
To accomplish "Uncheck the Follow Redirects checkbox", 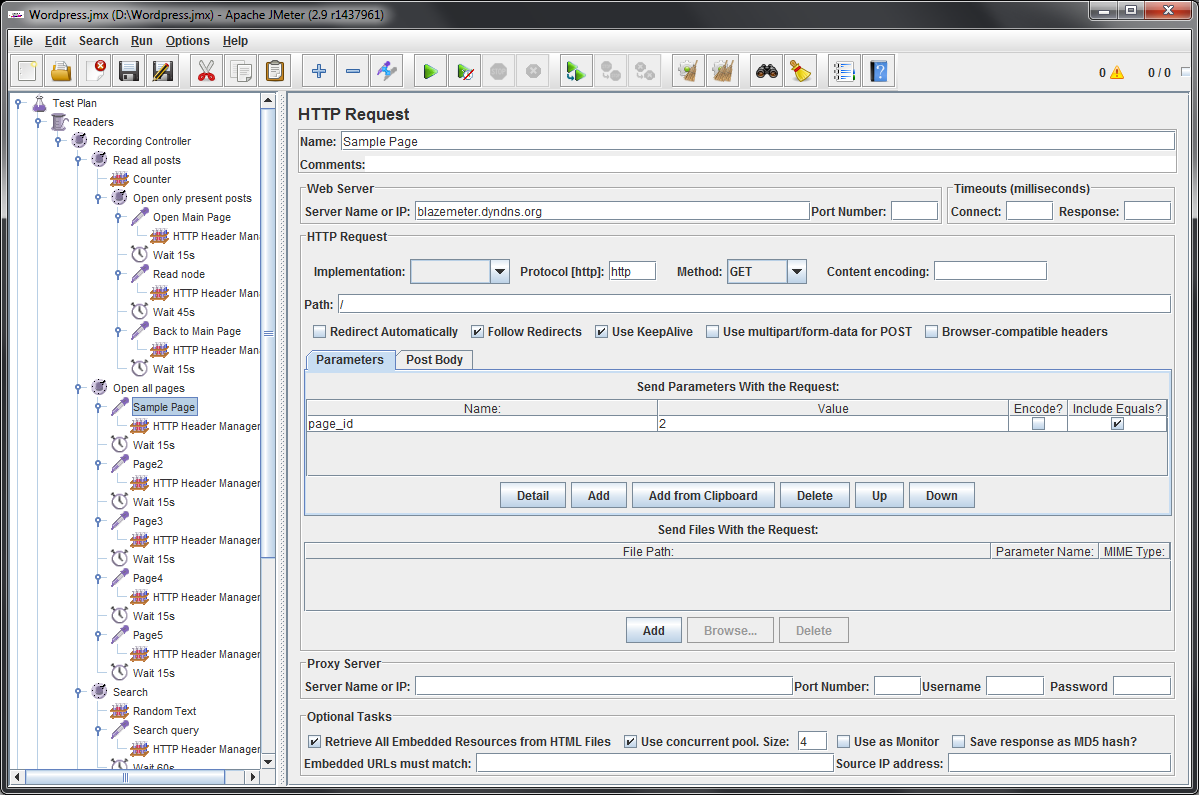I will click(x=477, y=332).
